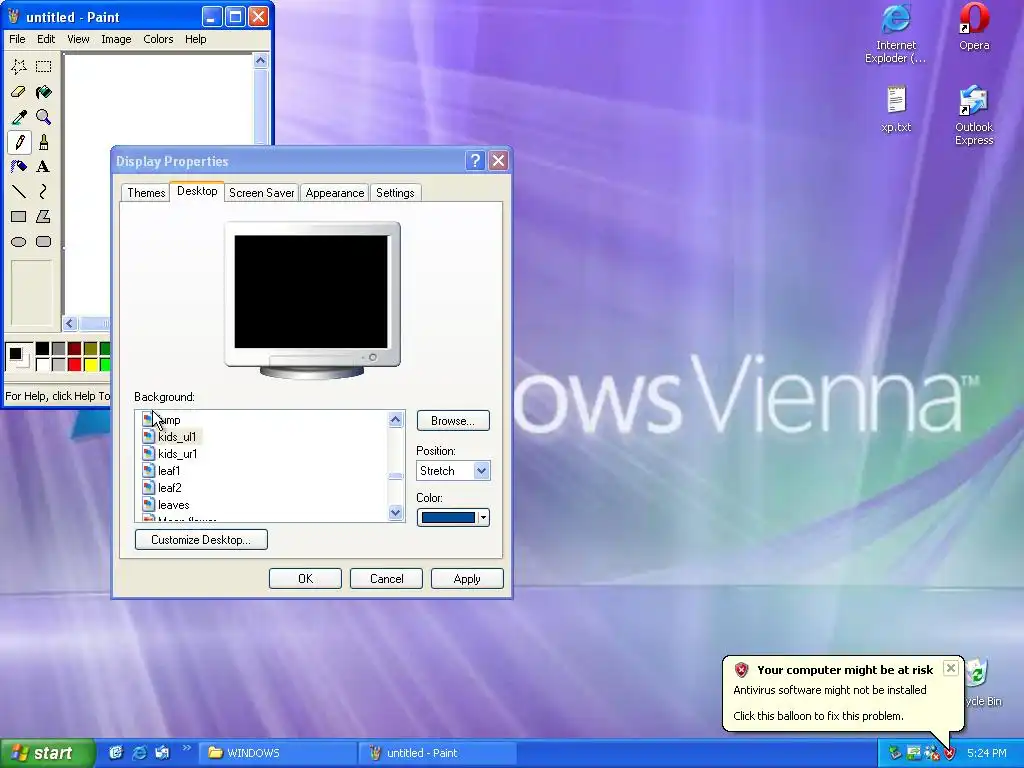The width and height of the screenshot is (1024, 768).
Task: Pick the Fill With Color bucket tool
Action: tap(44, 91)
